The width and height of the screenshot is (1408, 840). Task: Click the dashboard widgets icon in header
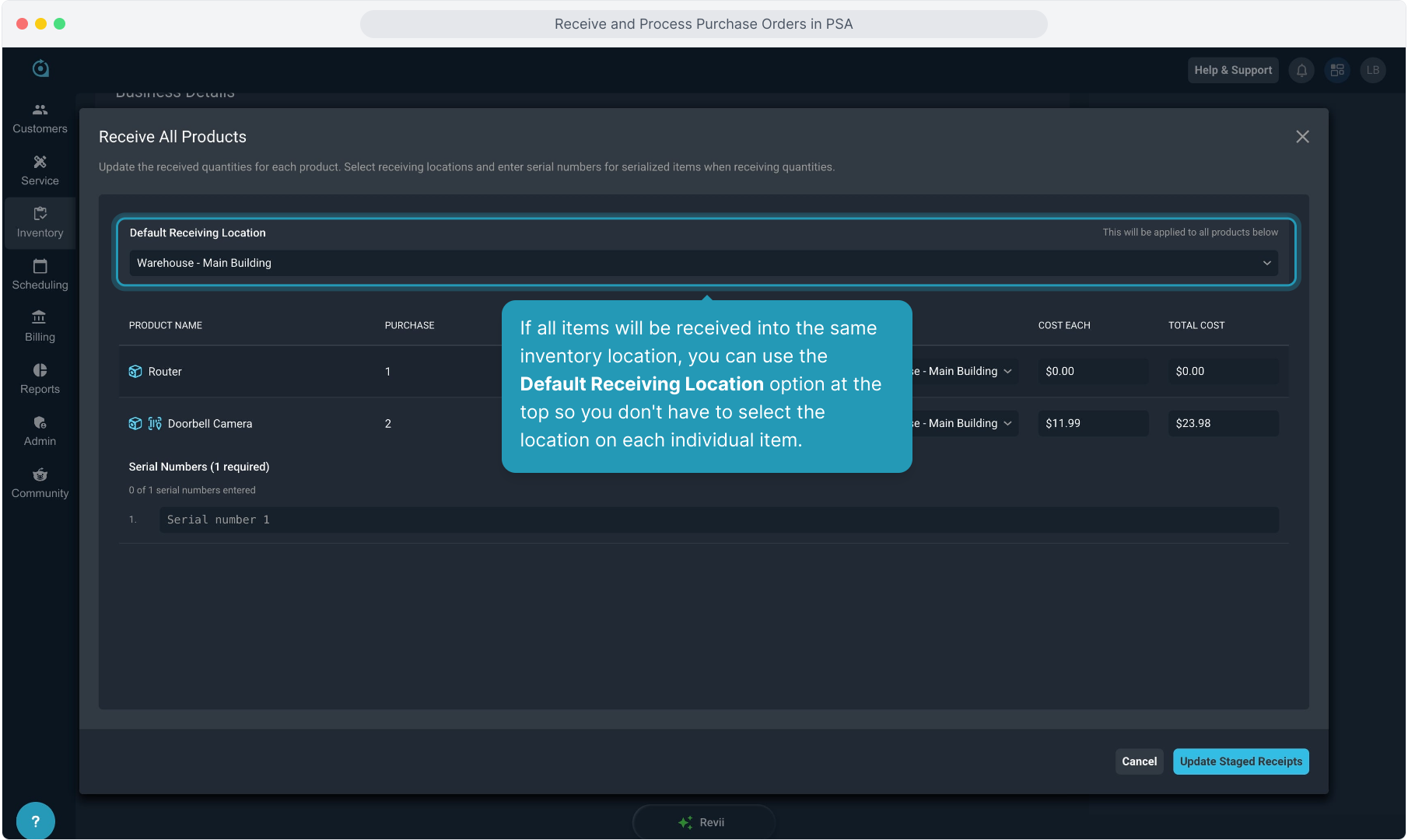(x=1337, y=70)
